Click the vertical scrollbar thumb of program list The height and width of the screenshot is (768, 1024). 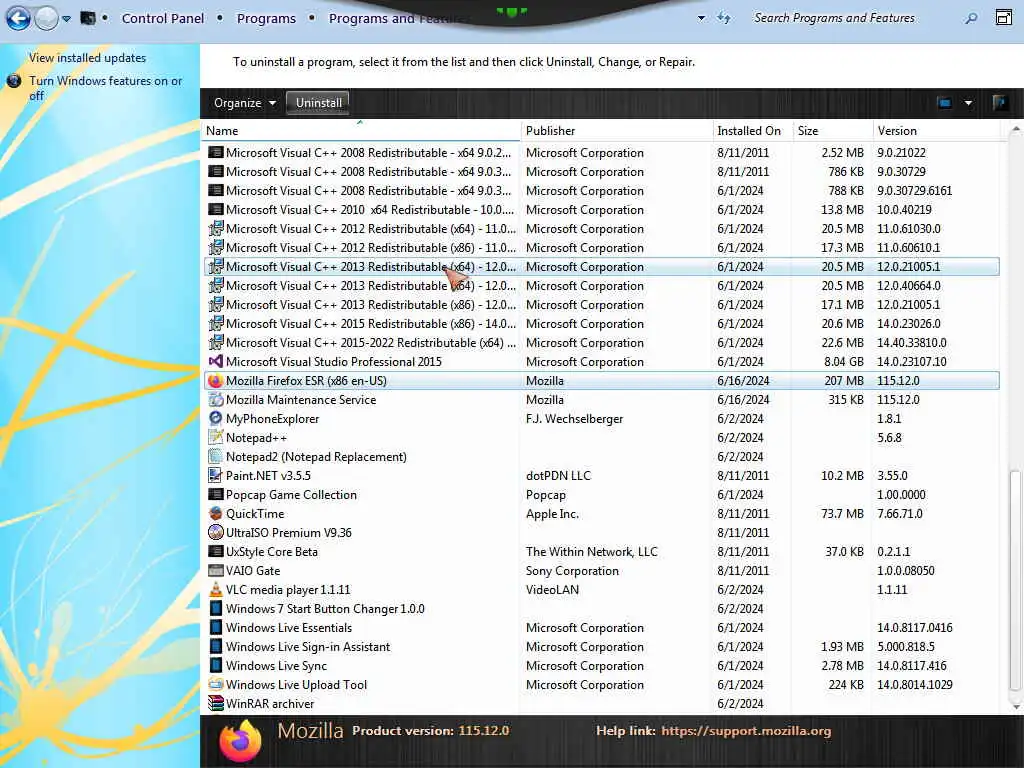click(1016, 581)
